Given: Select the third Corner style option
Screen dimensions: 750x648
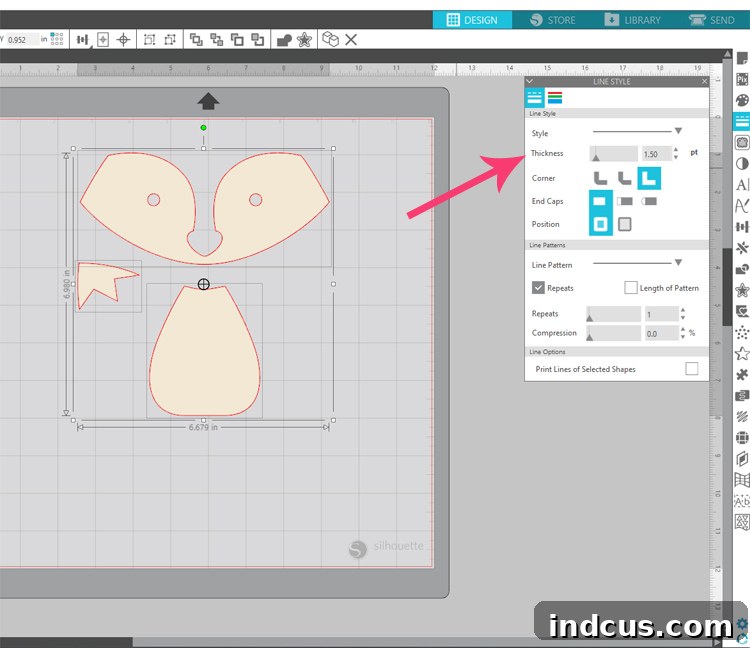Looking at the screenshot, I should click(649, 178).
